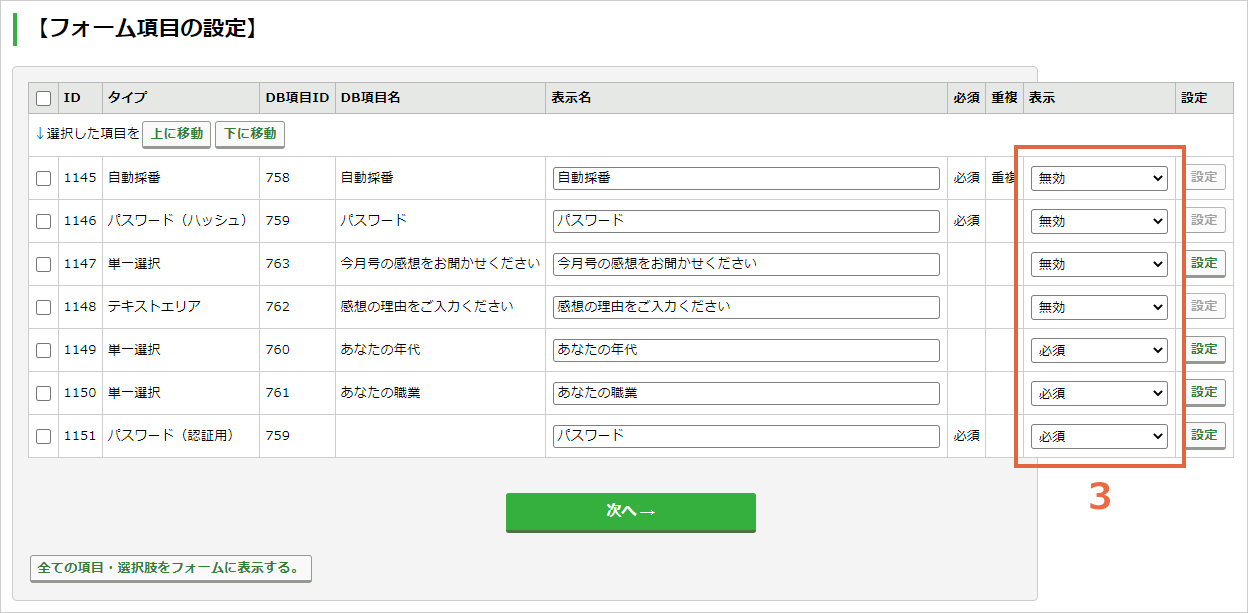This screenshot has width=1248, height=613.
Task: Open the 表示 dropdown for row 1146
Action: pyautogui.click(x=1099, y=221)
